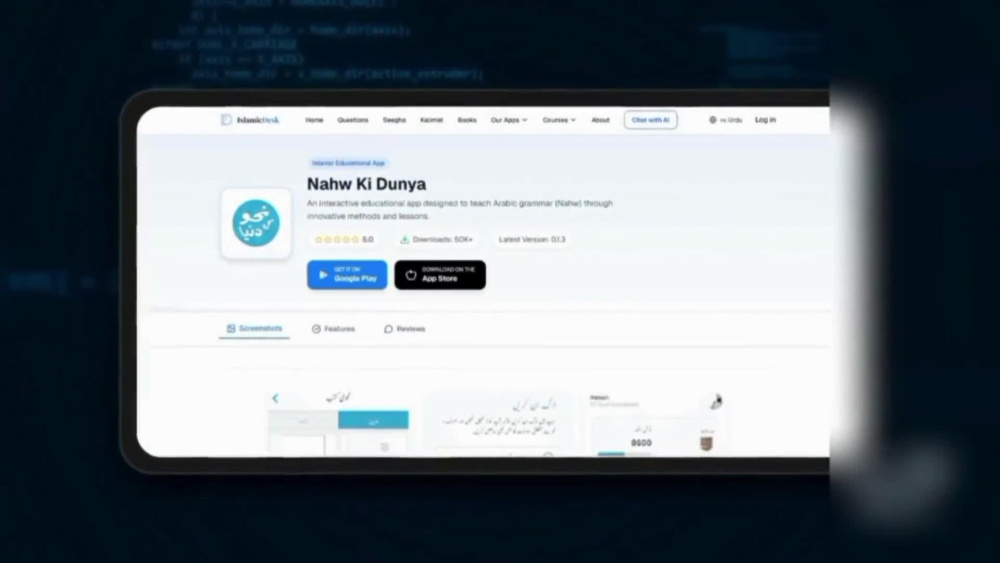
Task: Click the Latest Version 0.1.3 text
Action: (532, 240)
